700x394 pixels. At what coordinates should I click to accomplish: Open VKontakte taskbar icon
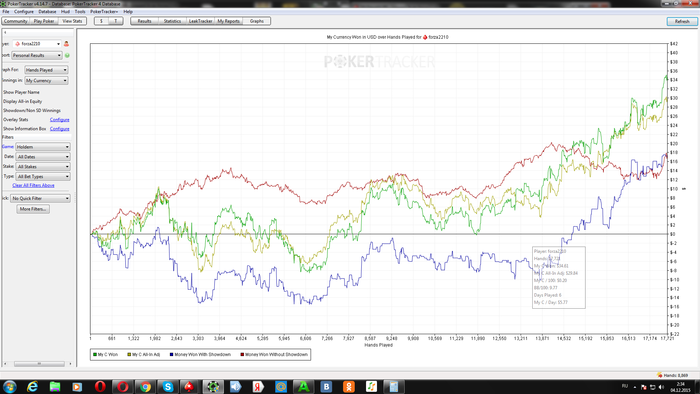point(326,386)
